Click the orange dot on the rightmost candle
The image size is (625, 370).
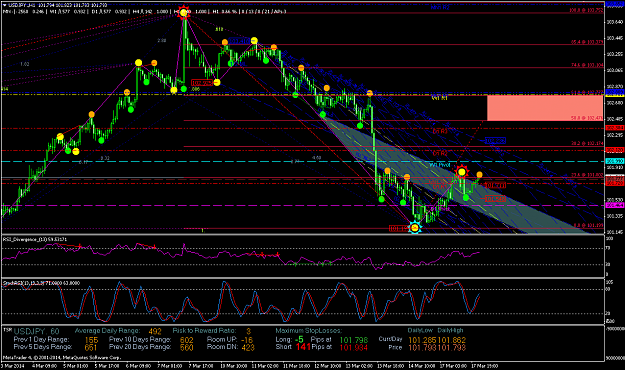pos(480,175)
